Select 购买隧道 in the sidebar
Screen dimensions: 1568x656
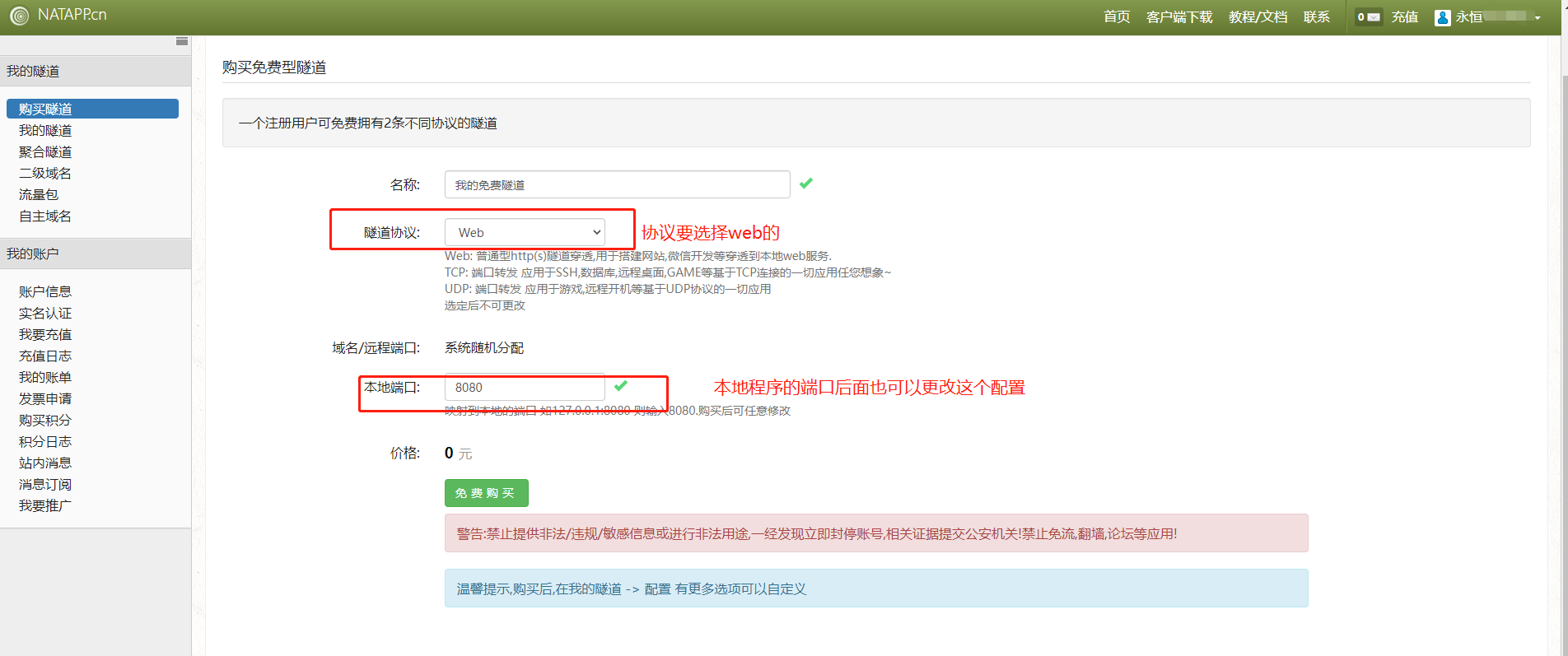(x=92, y=109)
